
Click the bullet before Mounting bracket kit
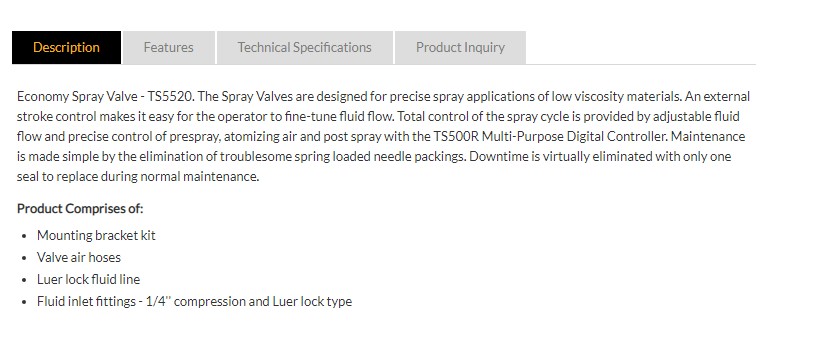(24, 236)
